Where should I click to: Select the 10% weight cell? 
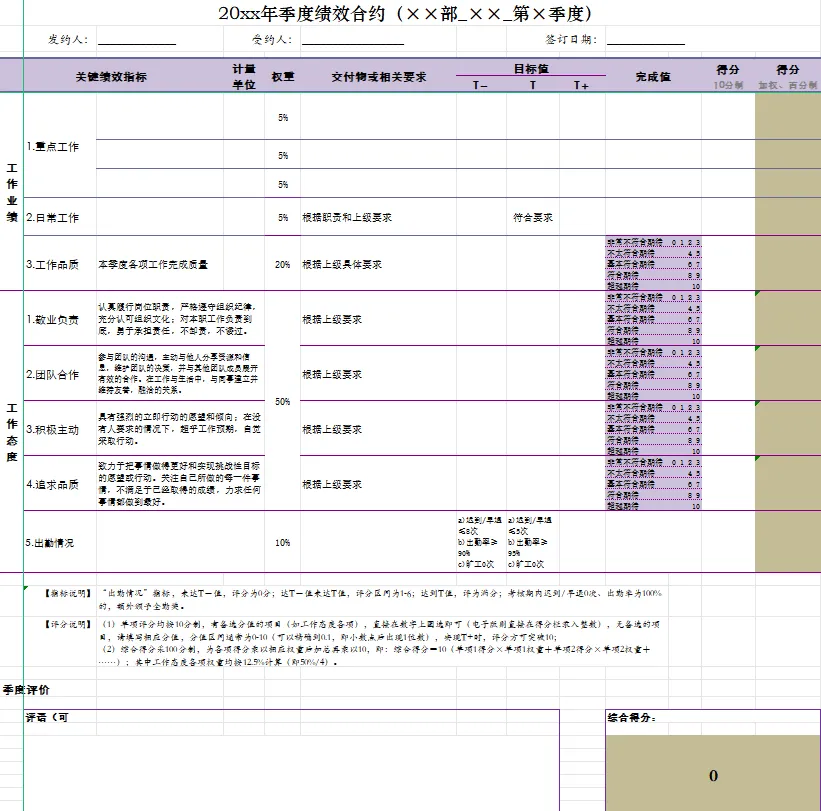click(x=283, y=542)
